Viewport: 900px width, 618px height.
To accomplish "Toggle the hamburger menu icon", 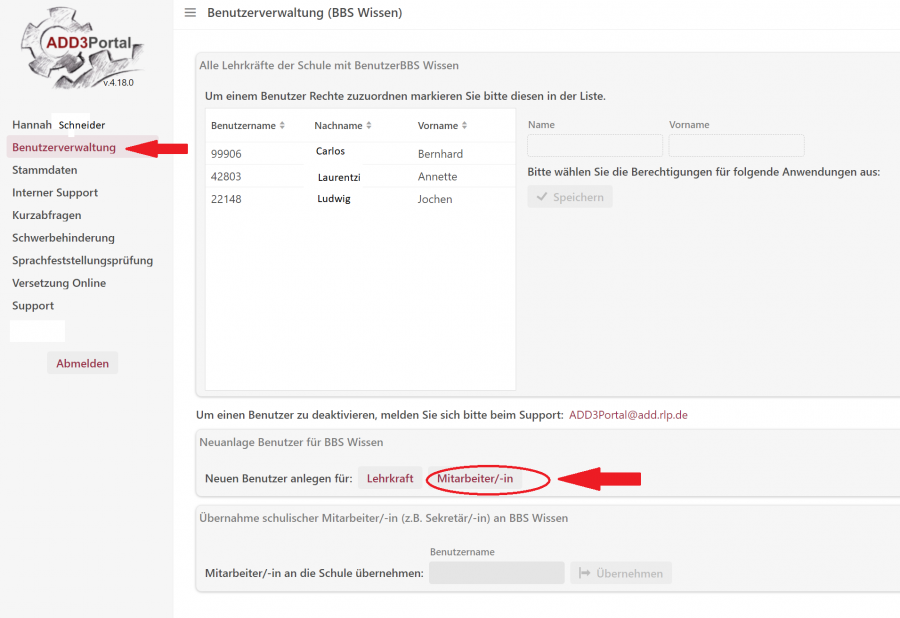I will [190, 13].
